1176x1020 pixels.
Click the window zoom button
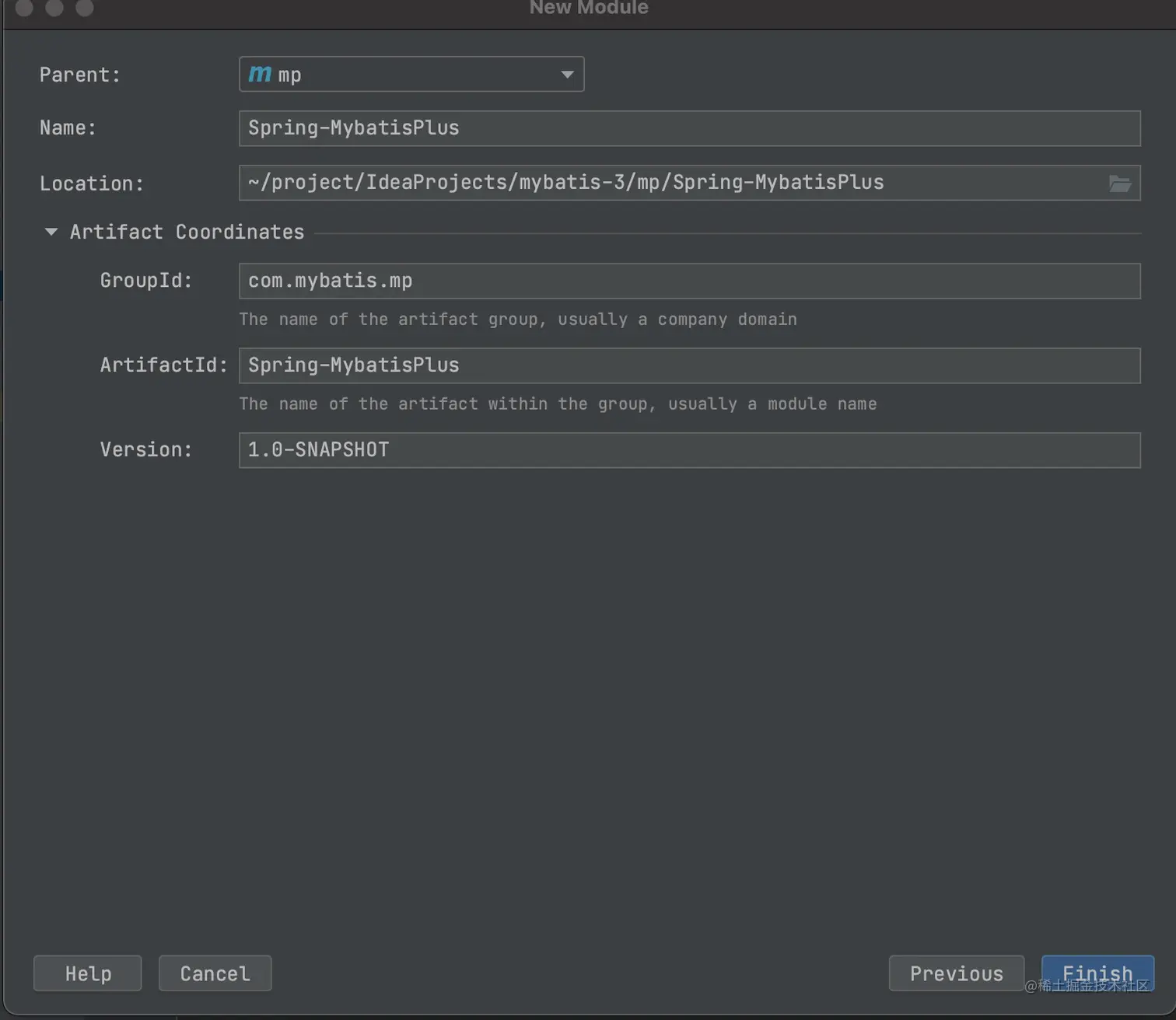(x=85, y=8)
